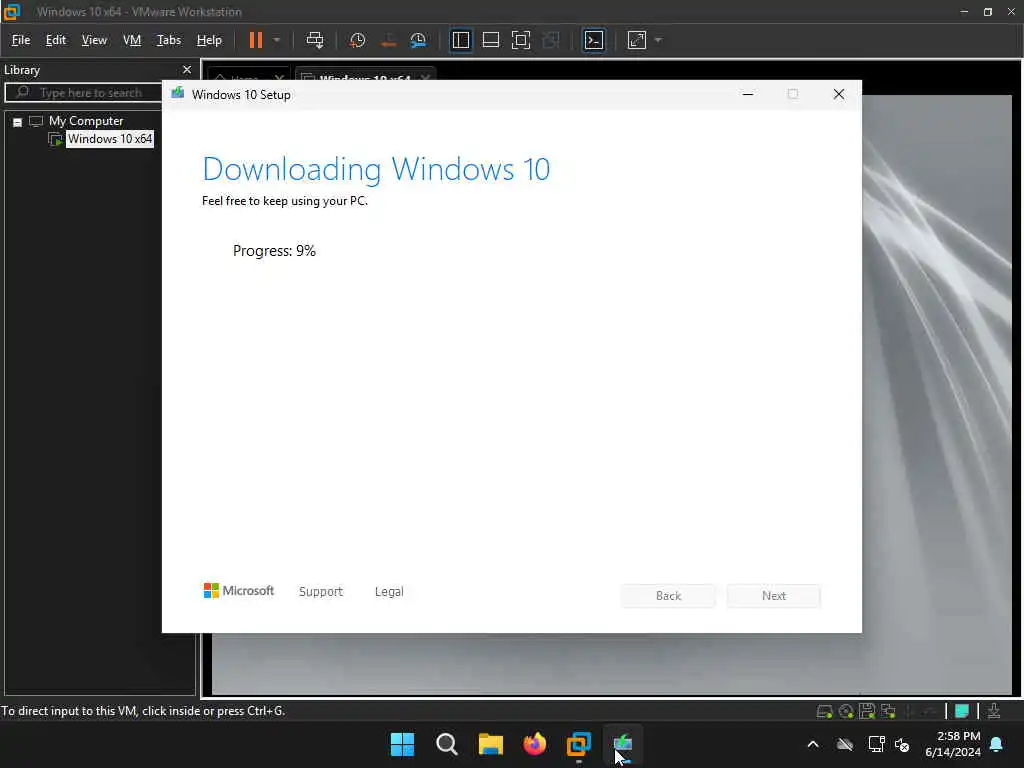Image resolution: width=1024 pixels, height=768 pixels.
Task: Click the network adapter status icon
Action: 888,711
